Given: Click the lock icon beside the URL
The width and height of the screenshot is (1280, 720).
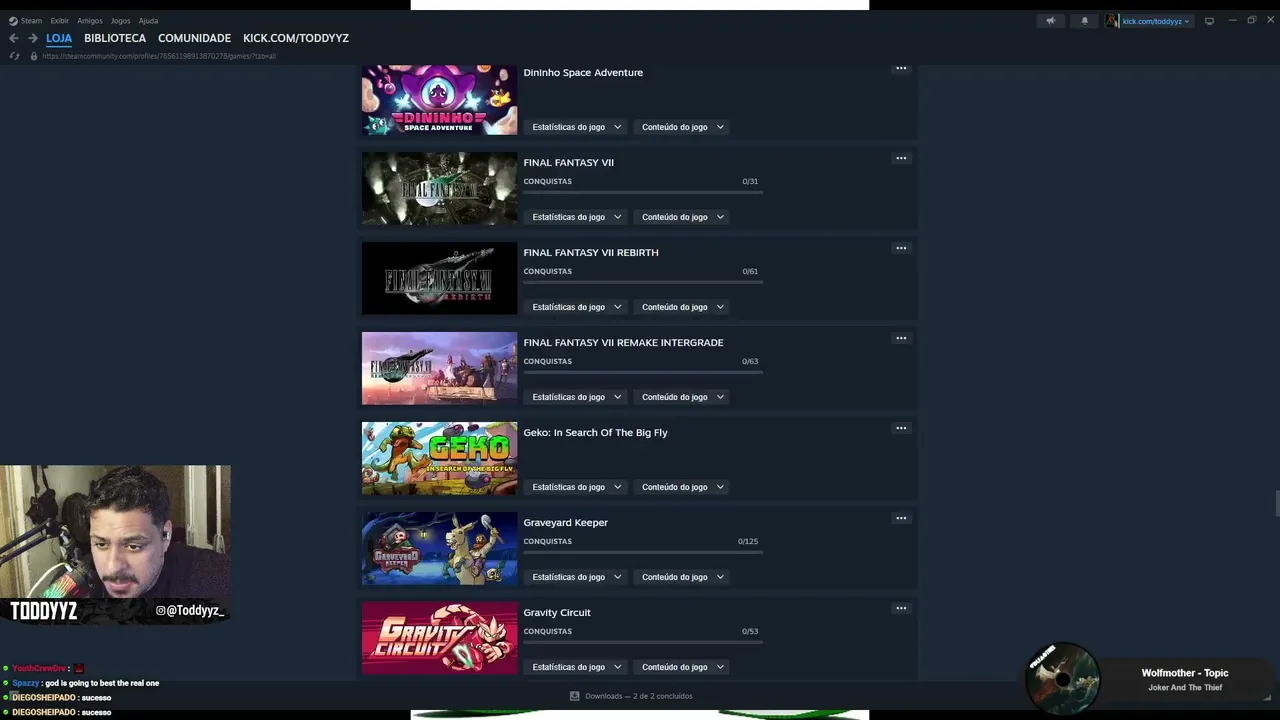Looking at the screenshot, I should coord(34,56).
